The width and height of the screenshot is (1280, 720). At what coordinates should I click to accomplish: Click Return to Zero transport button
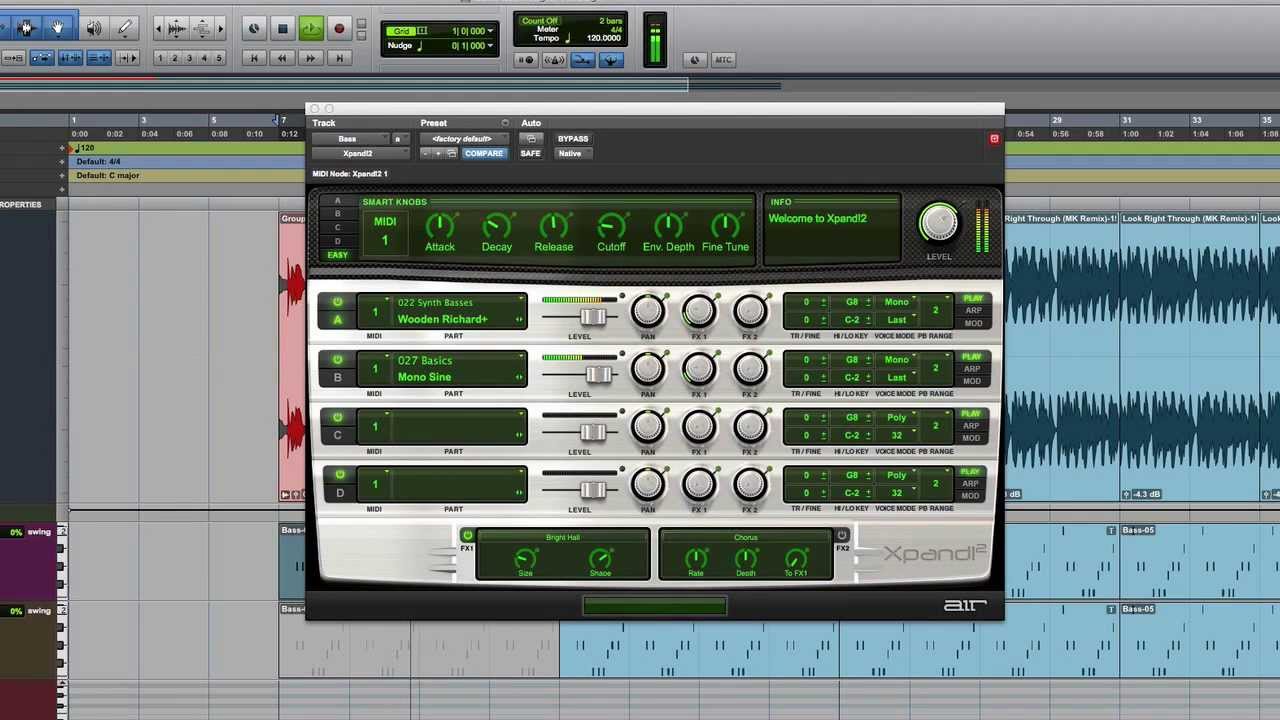[x=254, y=59]
